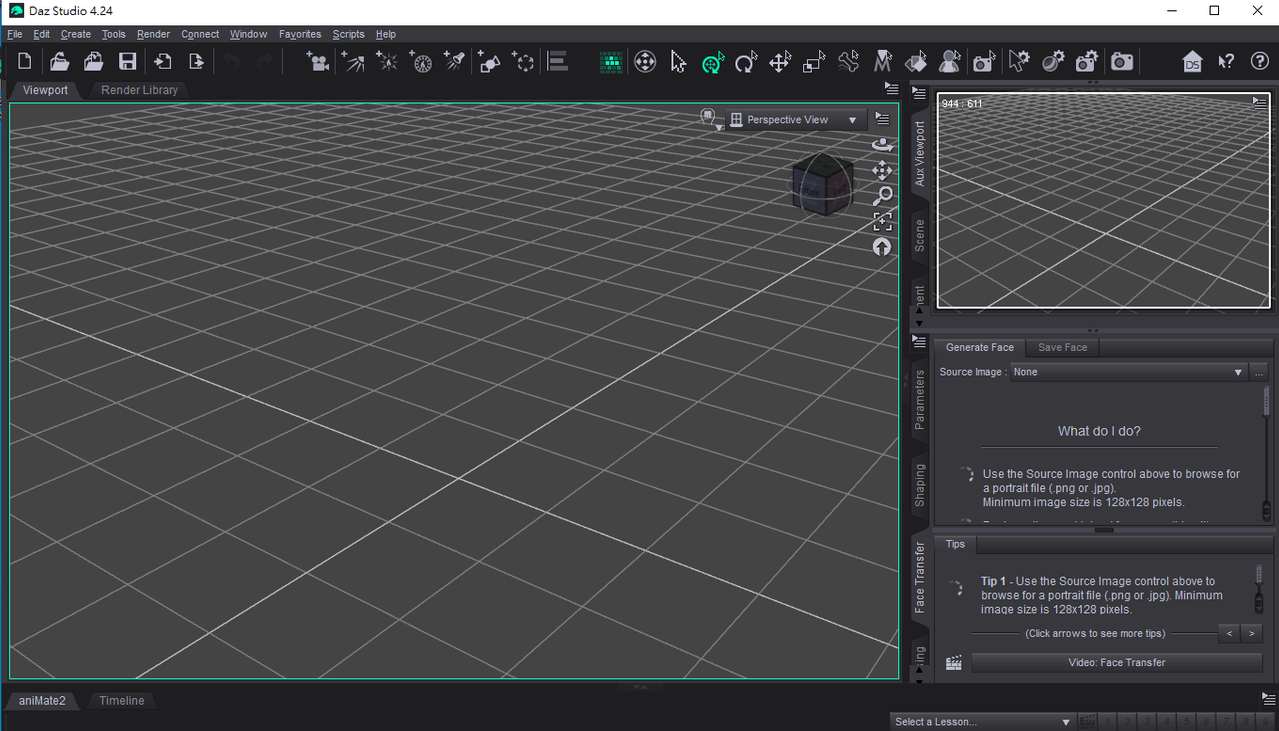Click the viewport frame/zoom magnifier icon

click(882, 196)
